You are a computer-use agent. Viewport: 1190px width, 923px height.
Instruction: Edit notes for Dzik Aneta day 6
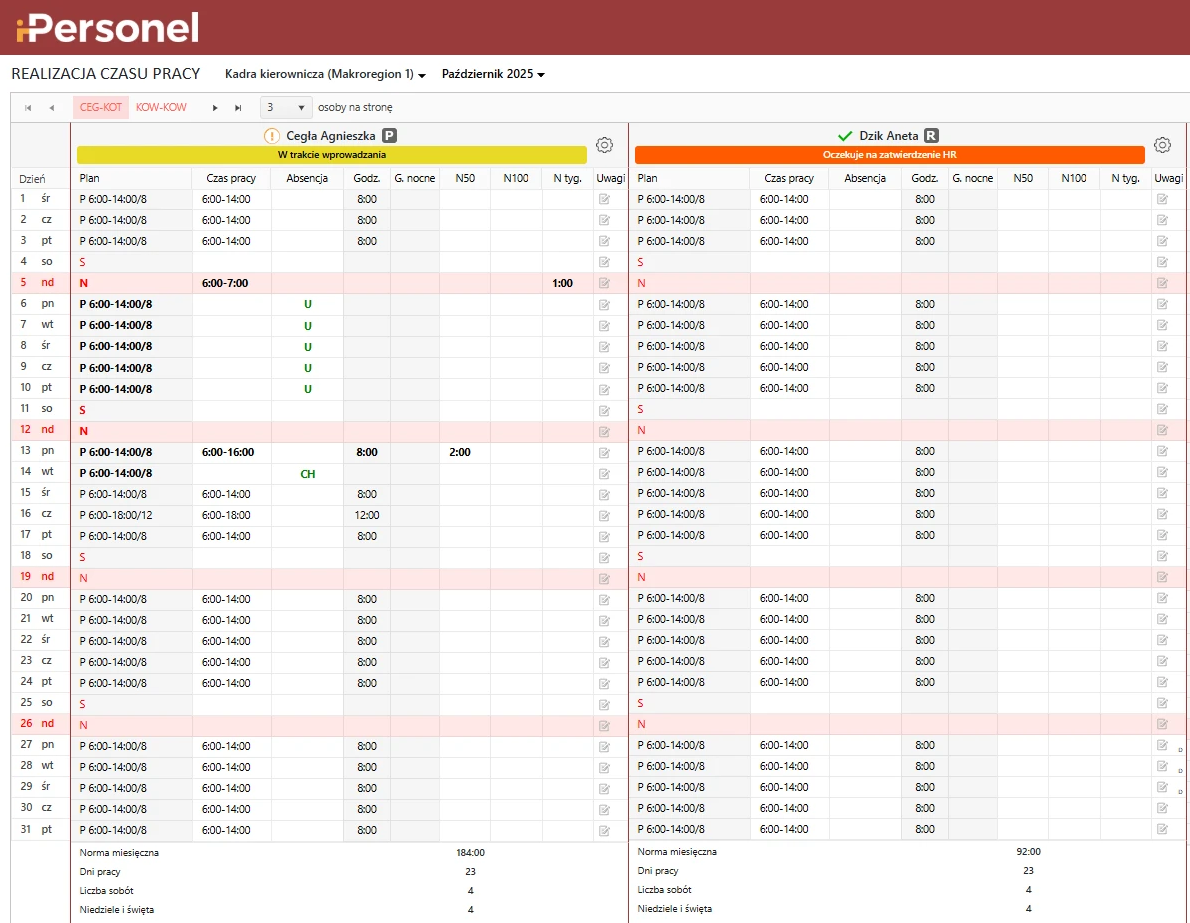coord(1162,304)
